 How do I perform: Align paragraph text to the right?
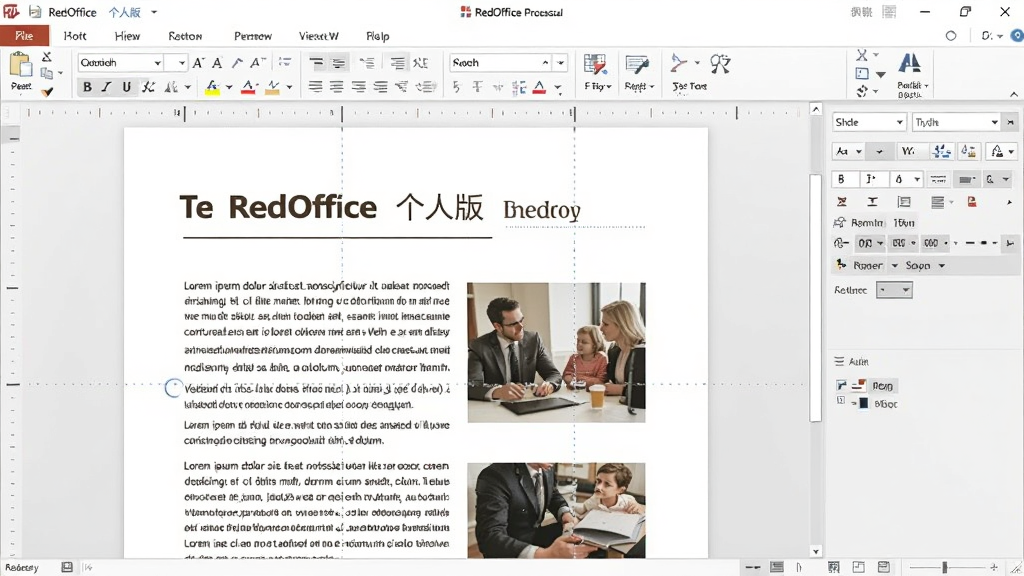pyautogui.click(x=359, y=86)
